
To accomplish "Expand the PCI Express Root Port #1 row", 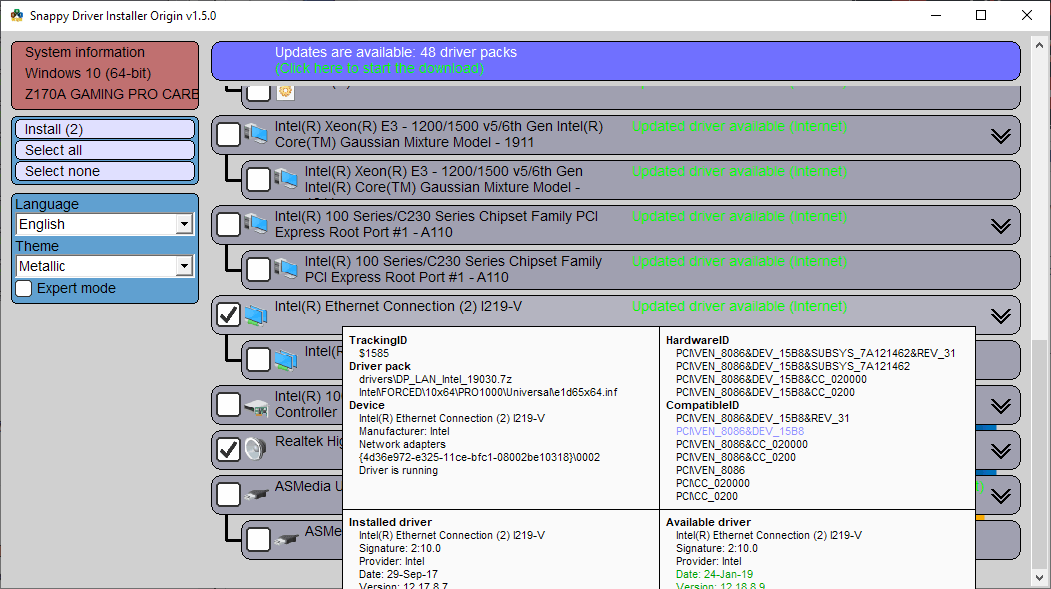I will 1001,226.
